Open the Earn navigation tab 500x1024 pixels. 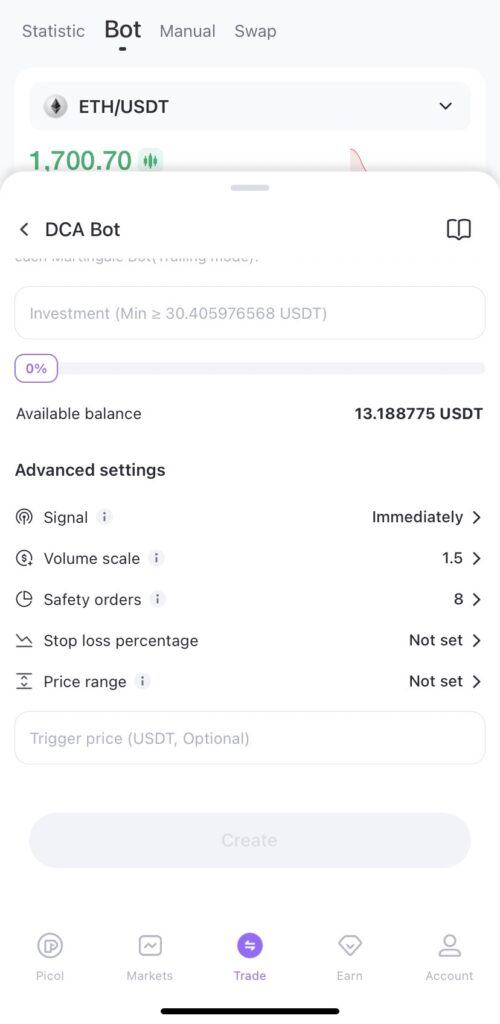(350, 957)
